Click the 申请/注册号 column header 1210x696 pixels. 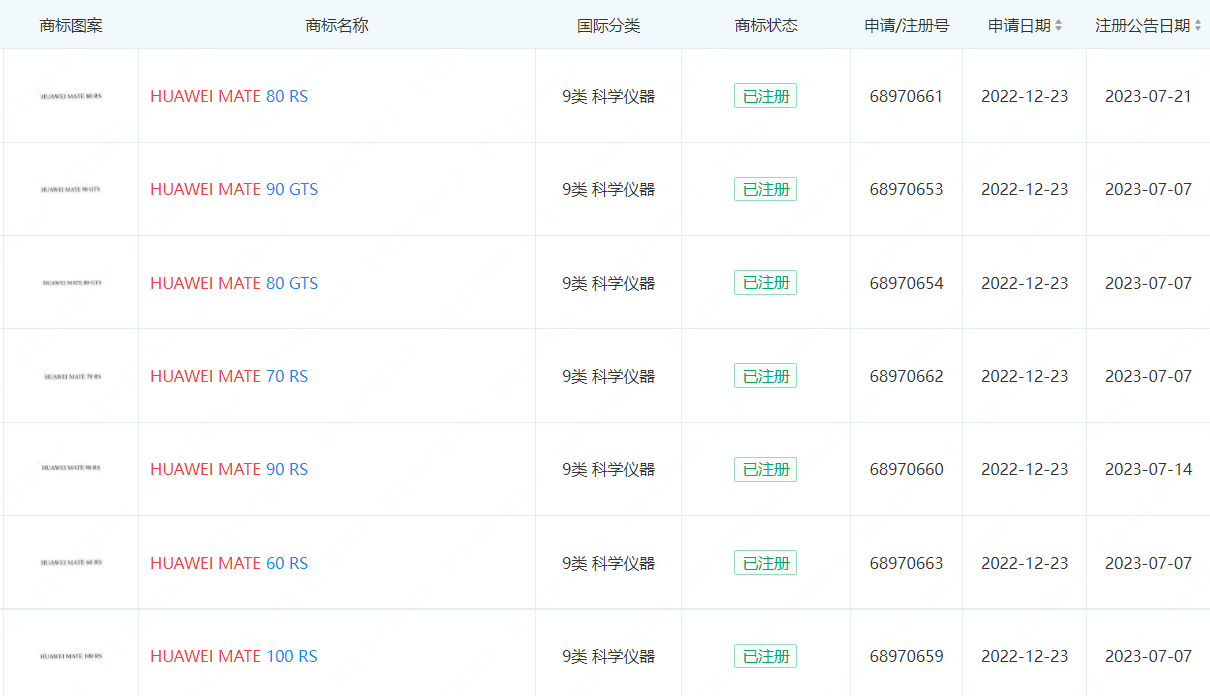pyautogui.click(x=907, y=26)
